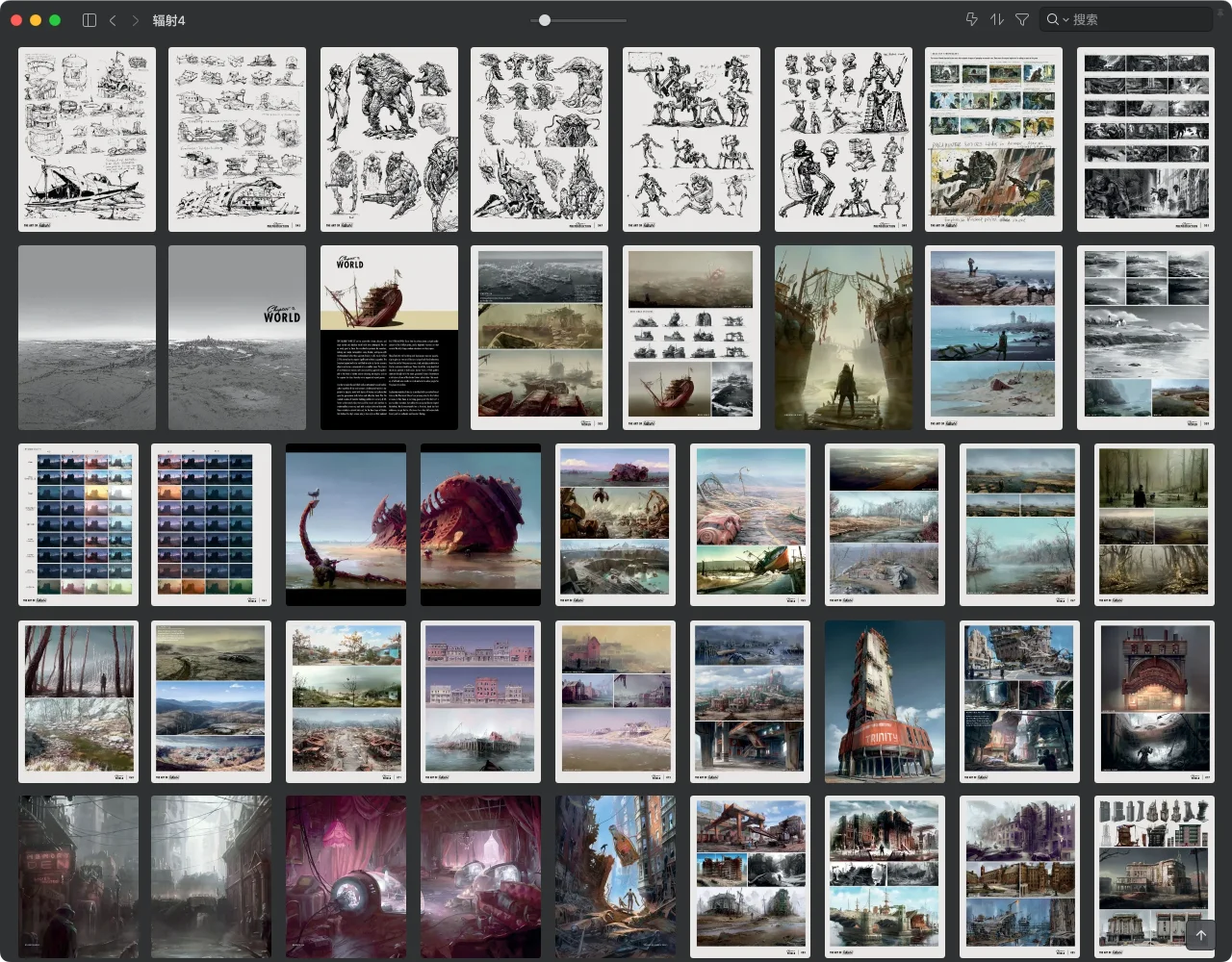The height and width of the screenshot is (962, 1232).
Task: Open the dark alley with red neon sign image
Action: (x=78, y=876)
